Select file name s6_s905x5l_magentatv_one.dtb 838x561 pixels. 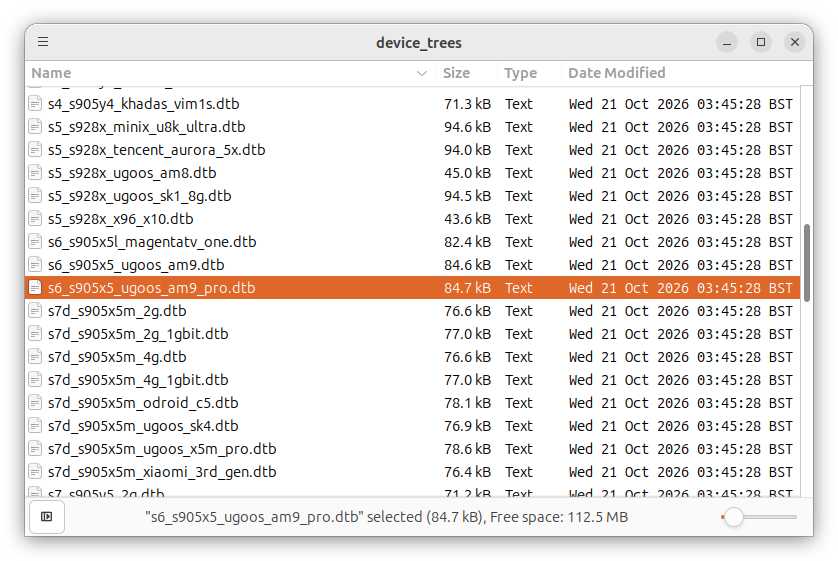[x=152, y=241]
